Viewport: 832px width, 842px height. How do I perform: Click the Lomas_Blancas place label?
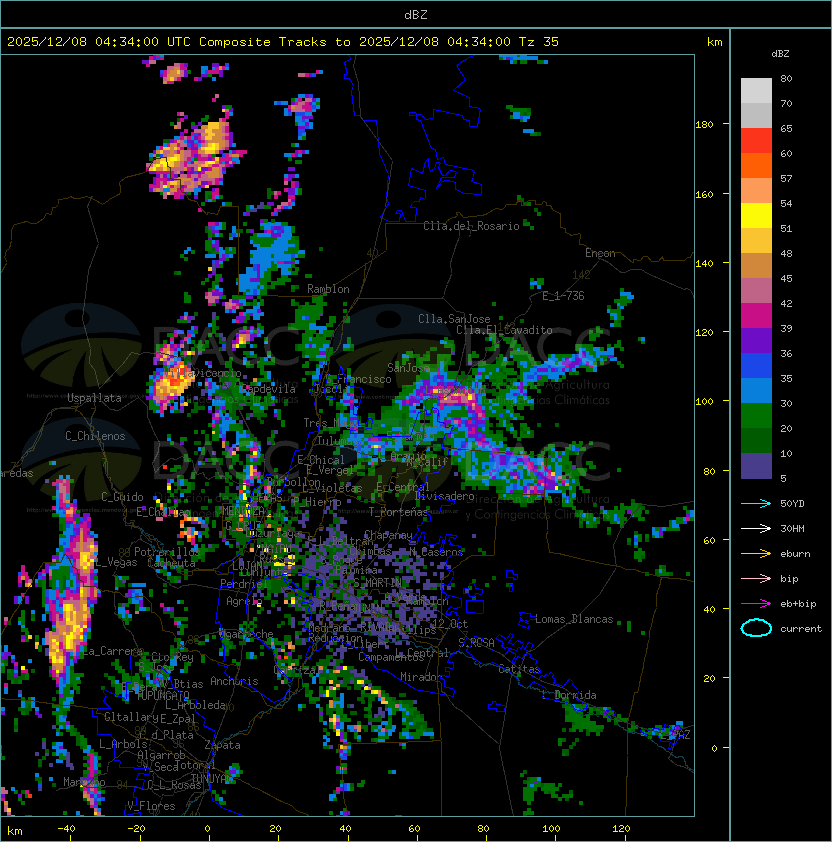coord(574,619)
